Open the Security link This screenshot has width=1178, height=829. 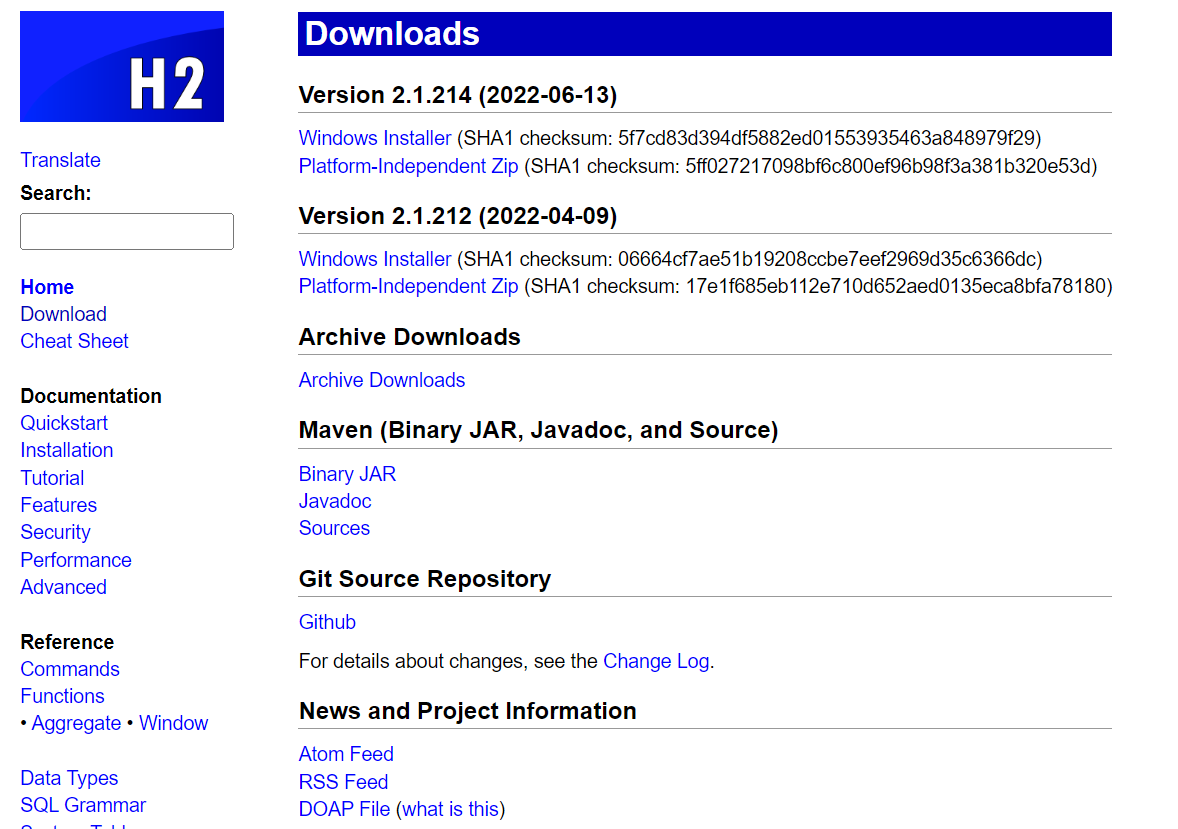point(56,532)
